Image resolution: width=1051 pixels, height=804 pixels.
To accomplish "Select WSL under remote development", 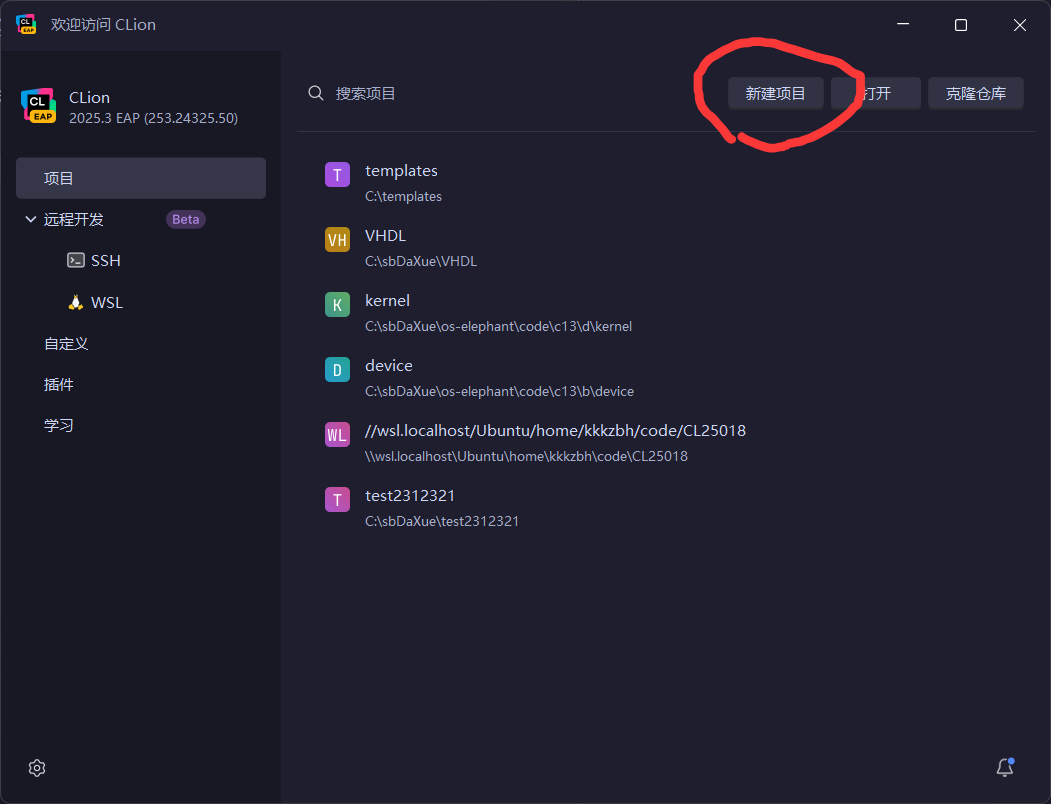I will click(106, 302).
